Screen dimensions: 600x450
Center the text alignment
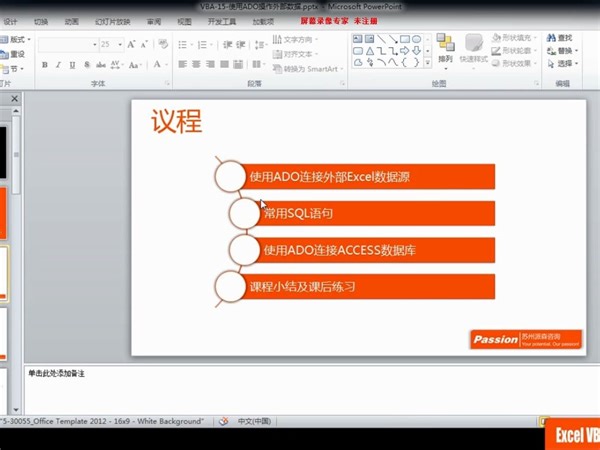[196, 64]
